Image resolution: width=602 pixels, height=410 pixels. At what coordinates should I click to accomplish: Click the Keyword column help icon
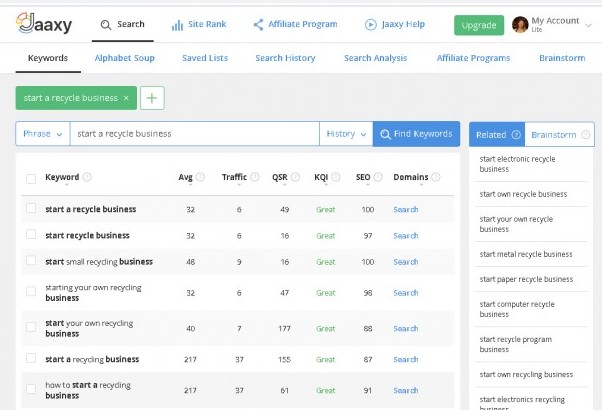click(x=87, y=177)
